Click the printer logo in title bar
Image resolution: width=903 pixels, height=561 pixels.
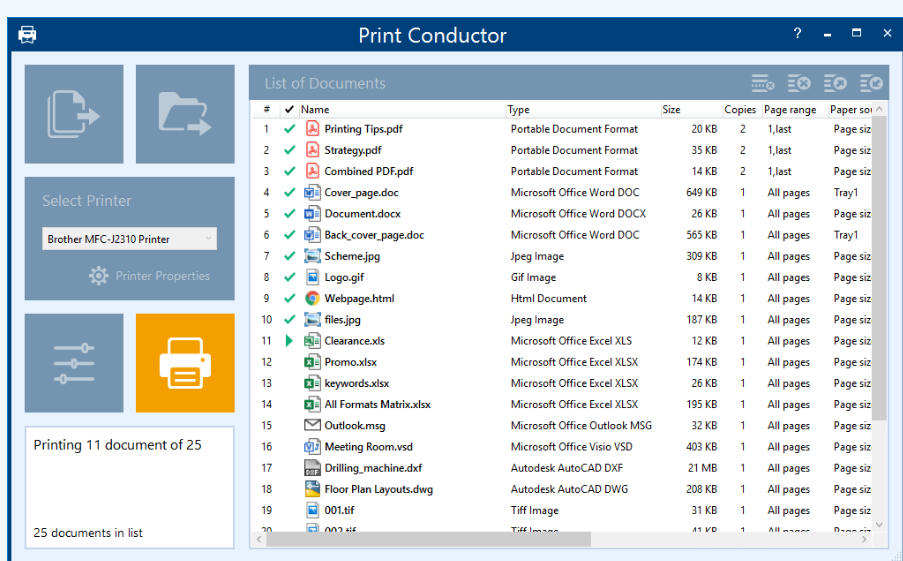pos(27,35)
